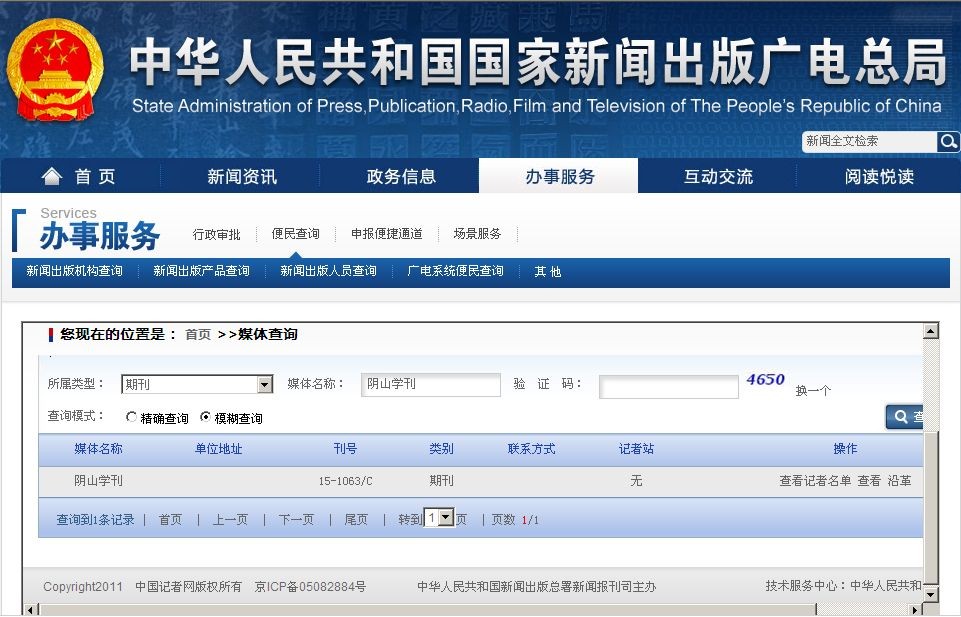Click 查看记者名单 for 阴山学刊
Image resolution: width=961 pixels, height=617 pixels.
[x=815, y=481]
